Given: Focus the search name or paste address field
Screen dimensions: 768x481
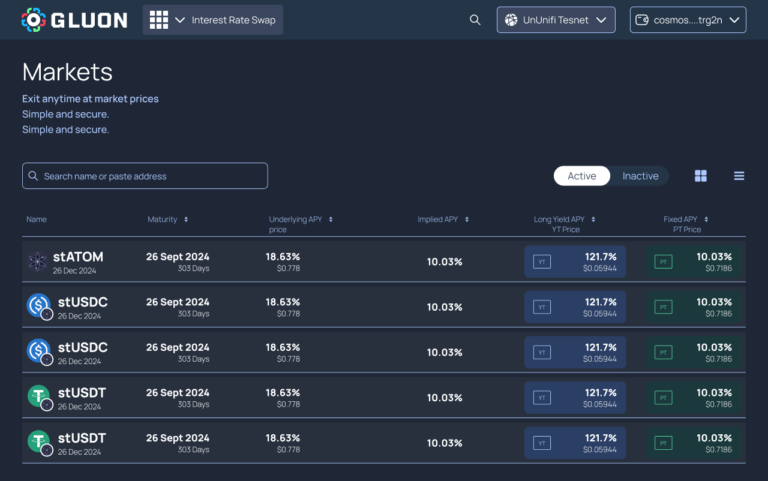Looking at the screenshot, I should (145, 176).
